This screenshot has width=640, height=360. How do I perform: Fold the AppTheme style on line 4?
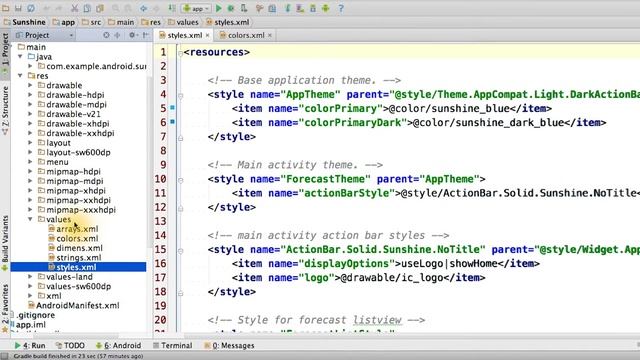click(x=180, y=95)
